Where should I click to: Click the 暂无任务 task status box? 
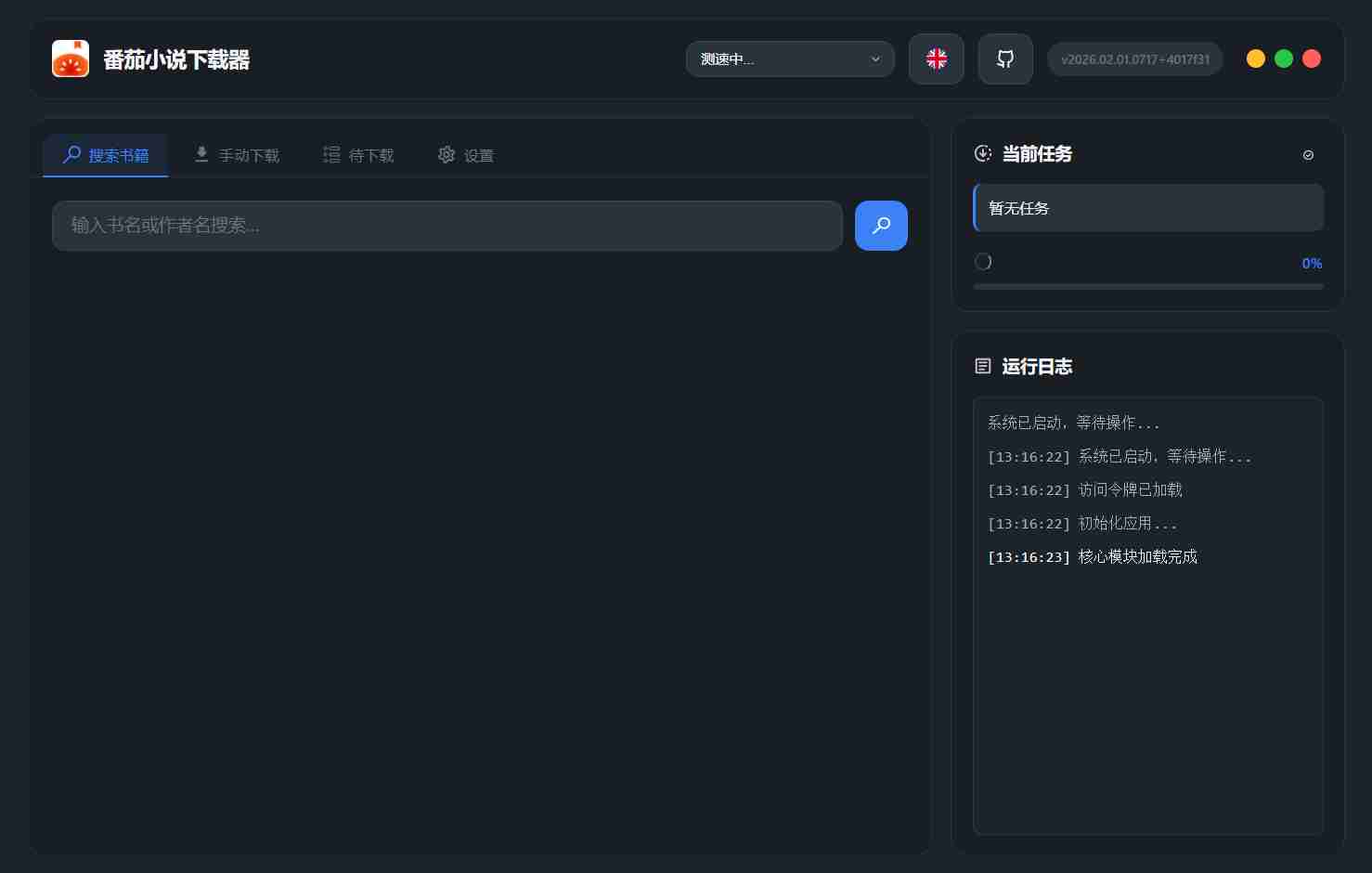pos(1148,208)
